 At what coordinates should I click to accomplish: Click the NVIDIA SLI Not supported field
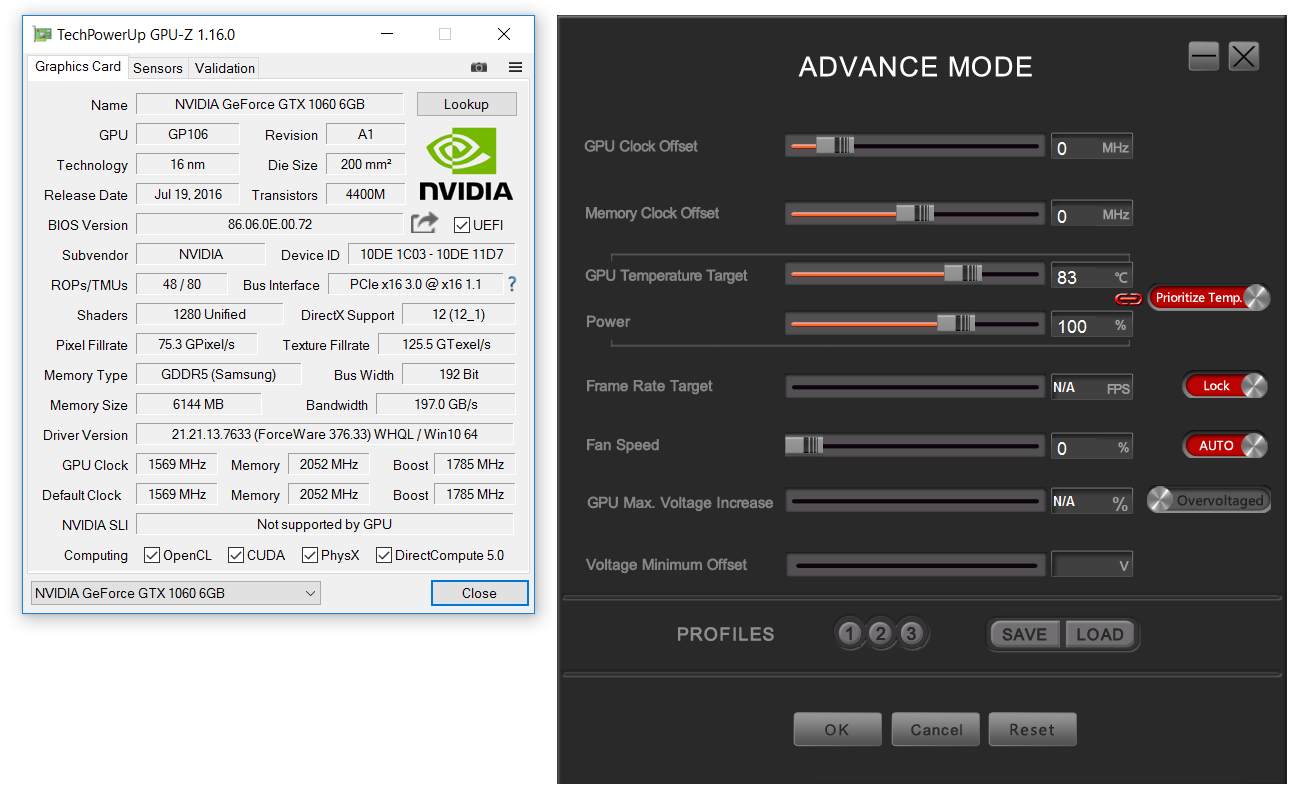tap(324, 524)
